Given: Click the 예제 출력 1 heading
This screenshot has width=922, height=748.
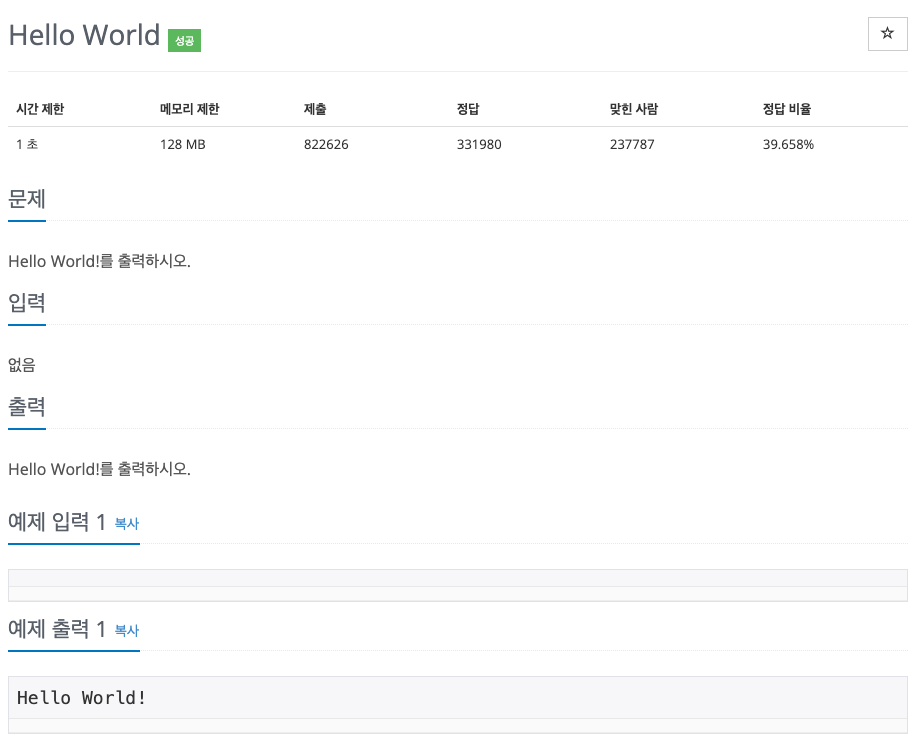Looking at the screenshot, I should pyautogui.click(x=57, y=629).
